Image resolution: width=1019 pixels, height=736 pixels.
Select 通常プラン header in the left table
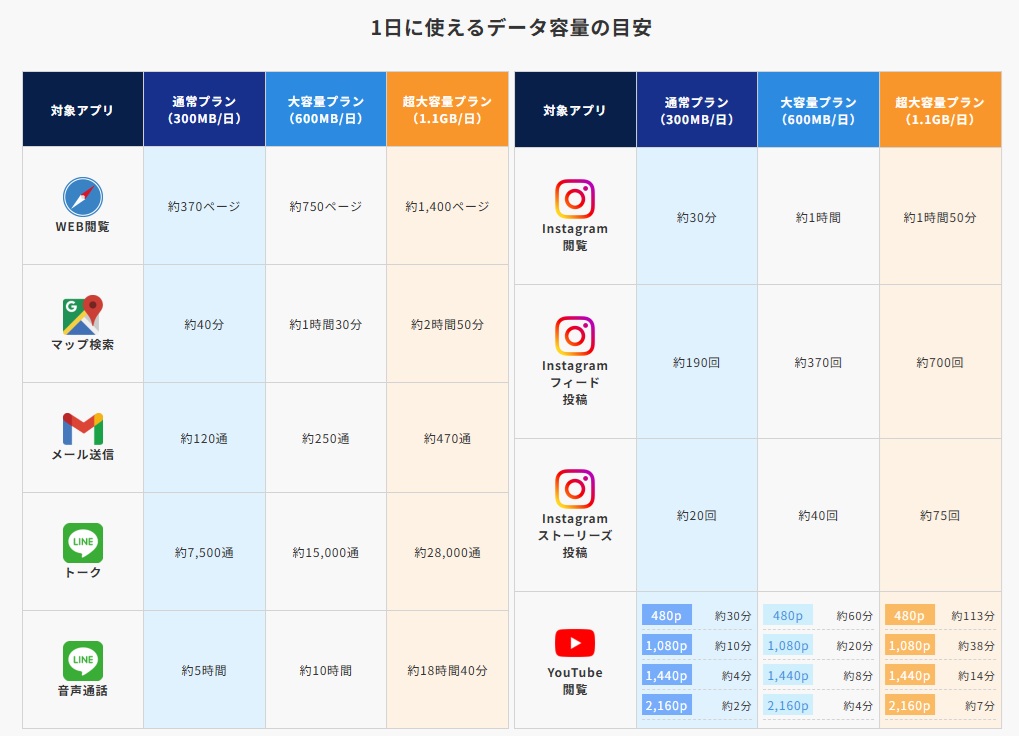[x=204, y=110]
